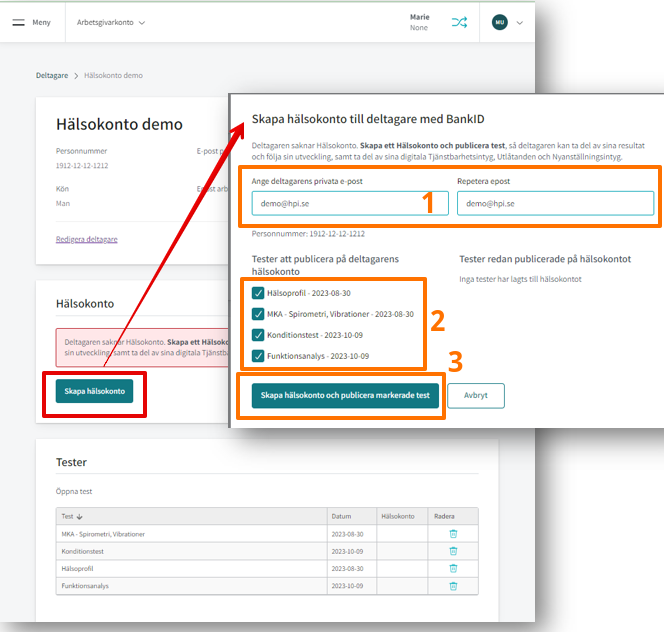Expand the user profile chevron
The height and width of the screenshot is (632, 667).
(x=519, y=23)
